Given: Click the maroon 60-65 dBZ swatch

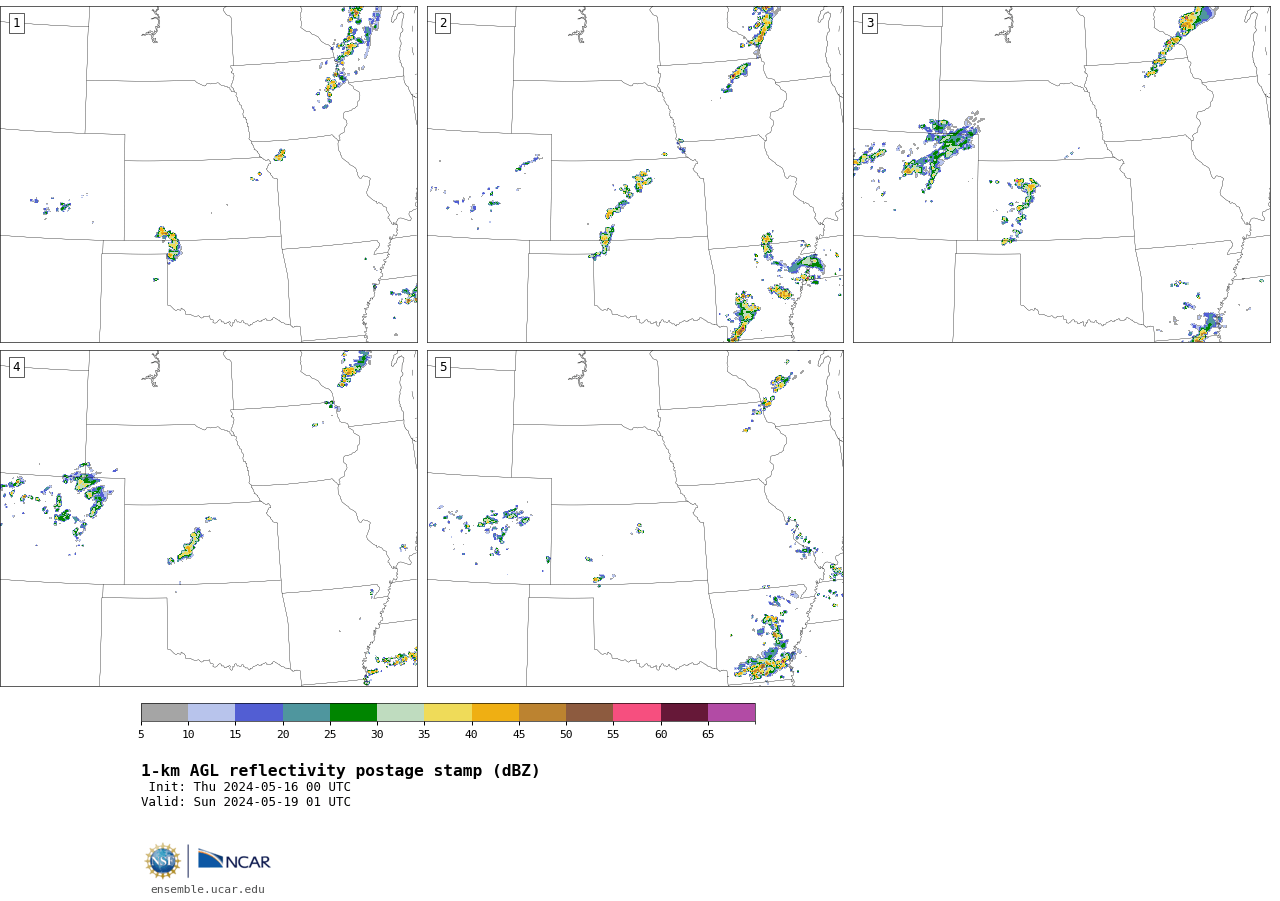Looking at the screenshot, I should [684, 713].
